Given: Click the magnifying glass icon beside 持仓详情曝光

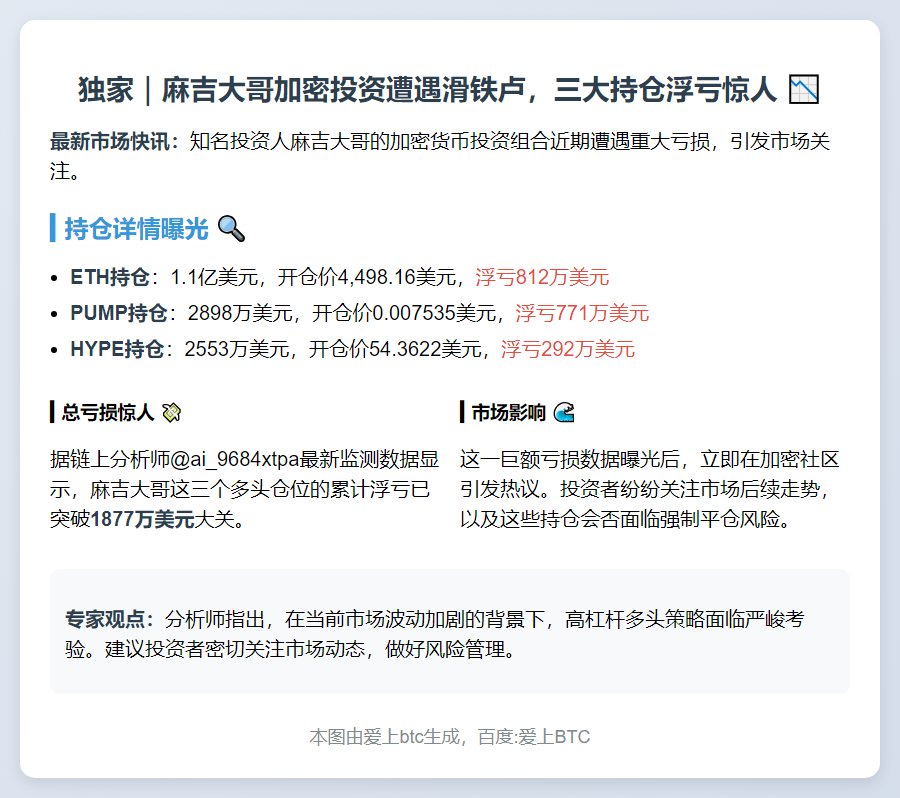Looking at the screenshot, I should pos(230,229).
